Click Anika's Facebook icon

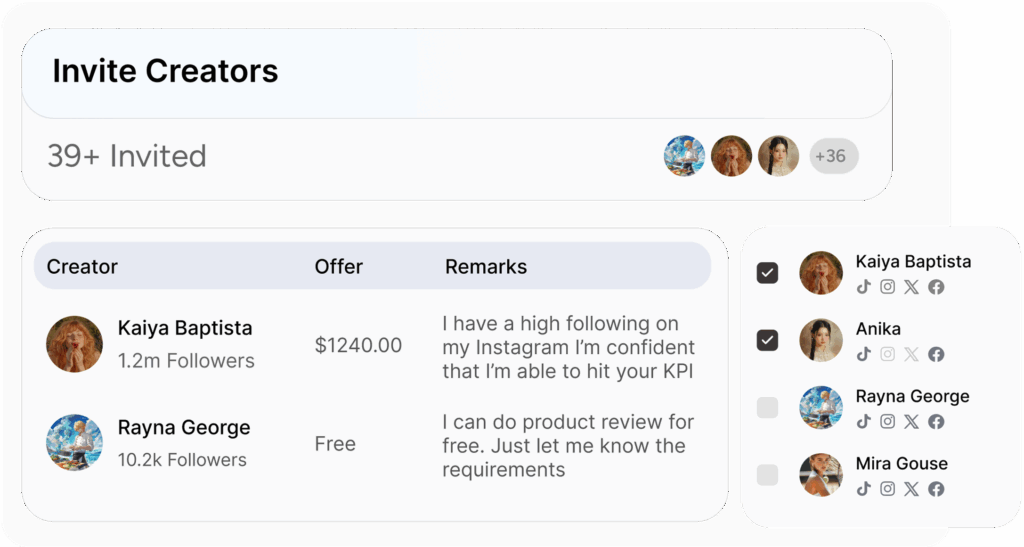pyautogui.click(x=936, y=354)
